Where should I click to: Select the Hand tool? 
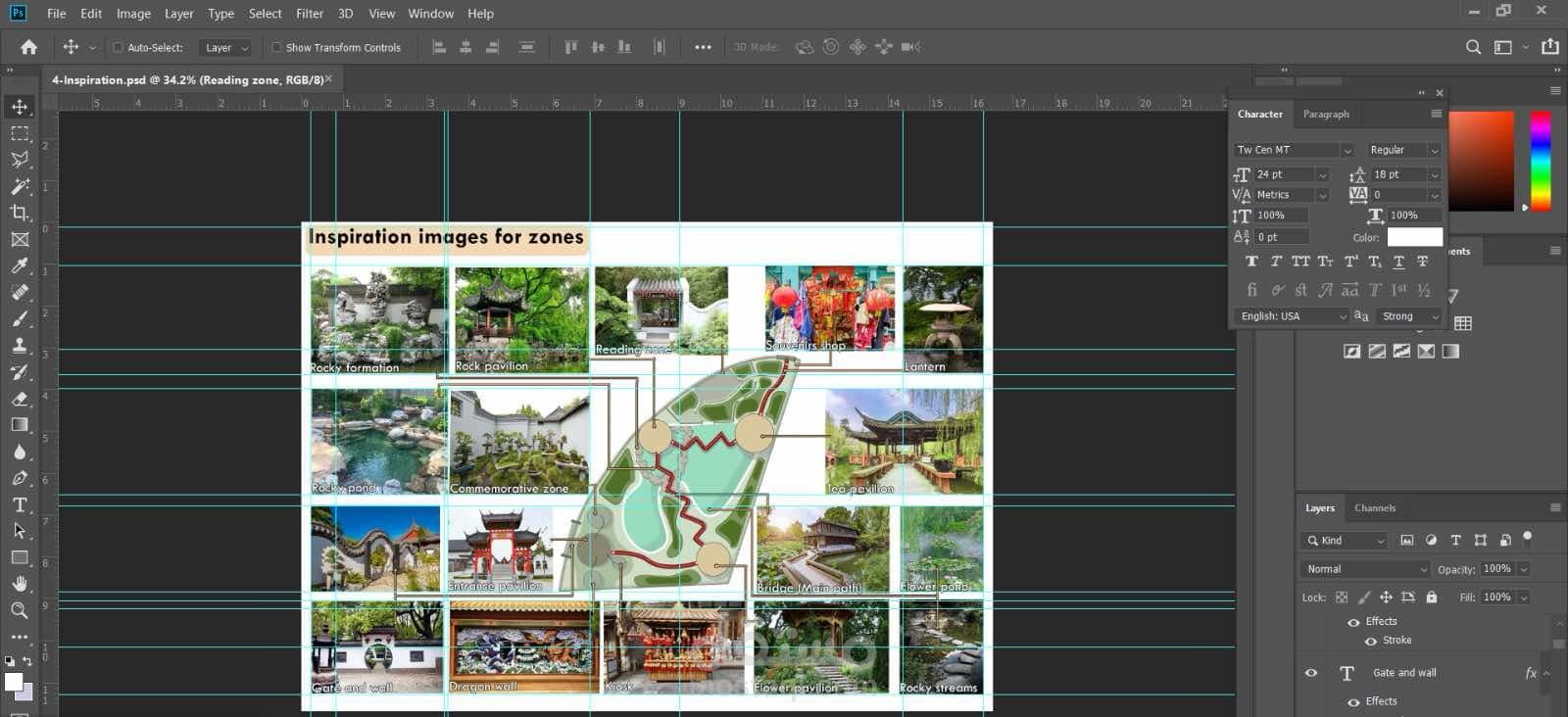pos(20,584)
